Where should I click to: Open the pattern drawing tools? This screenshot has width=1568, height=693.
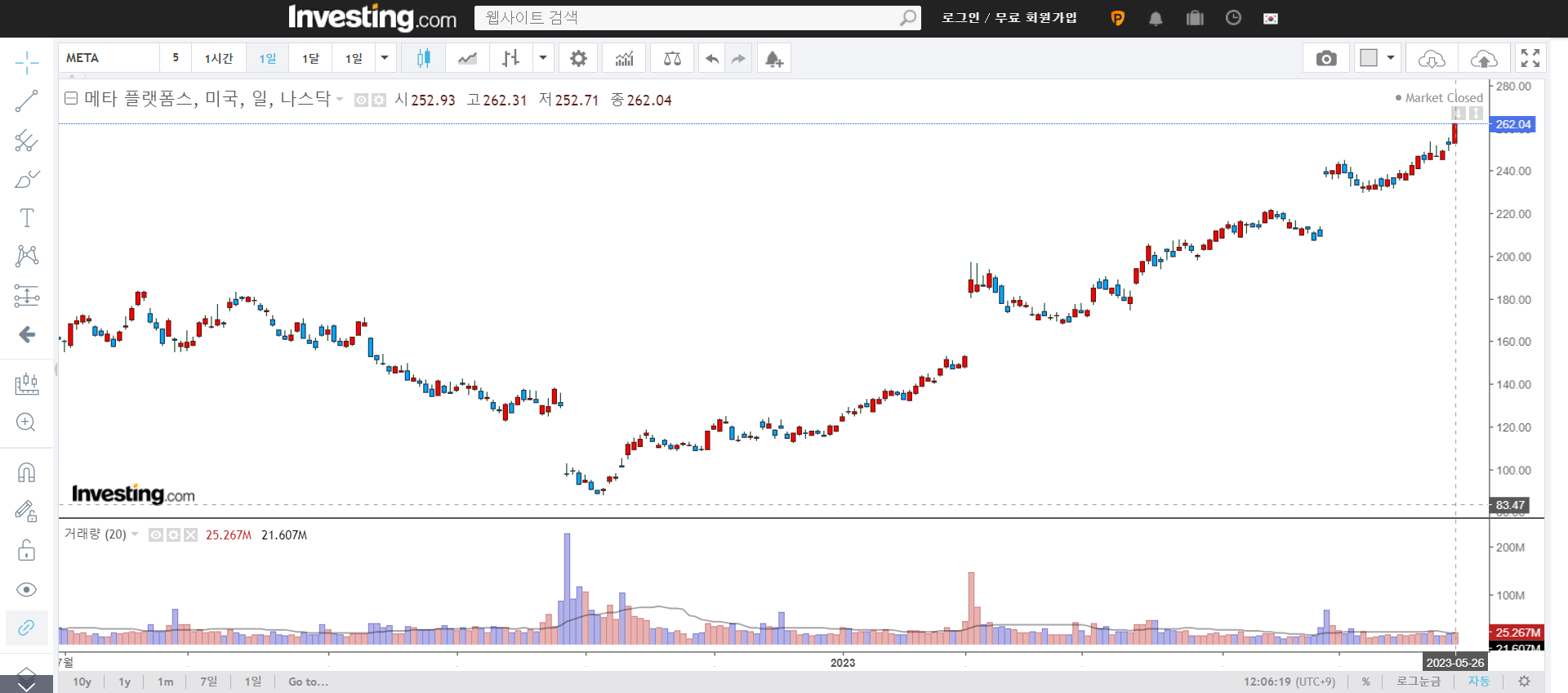(x=26, y=256)
